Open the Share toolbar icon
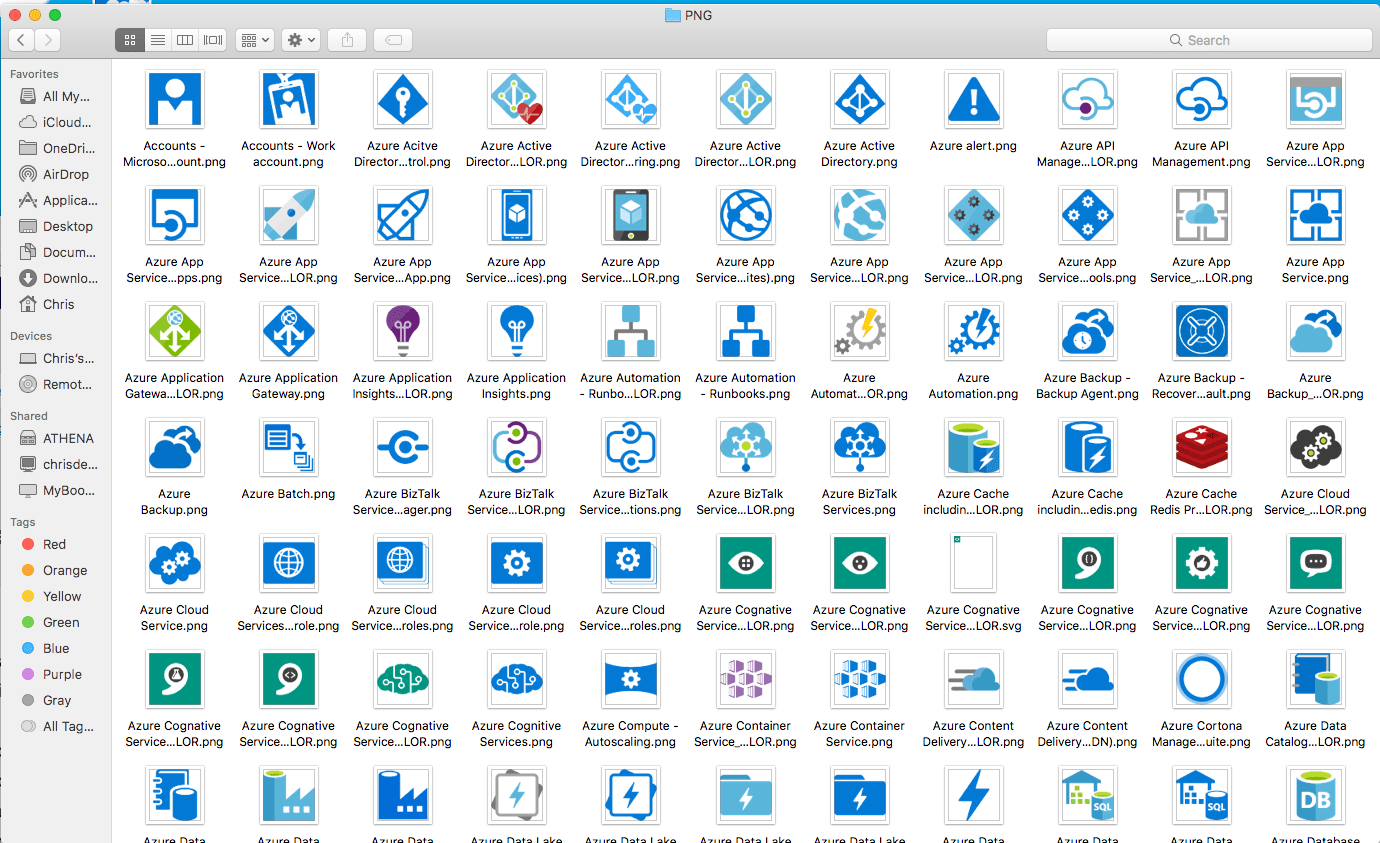 click(347, 40)
